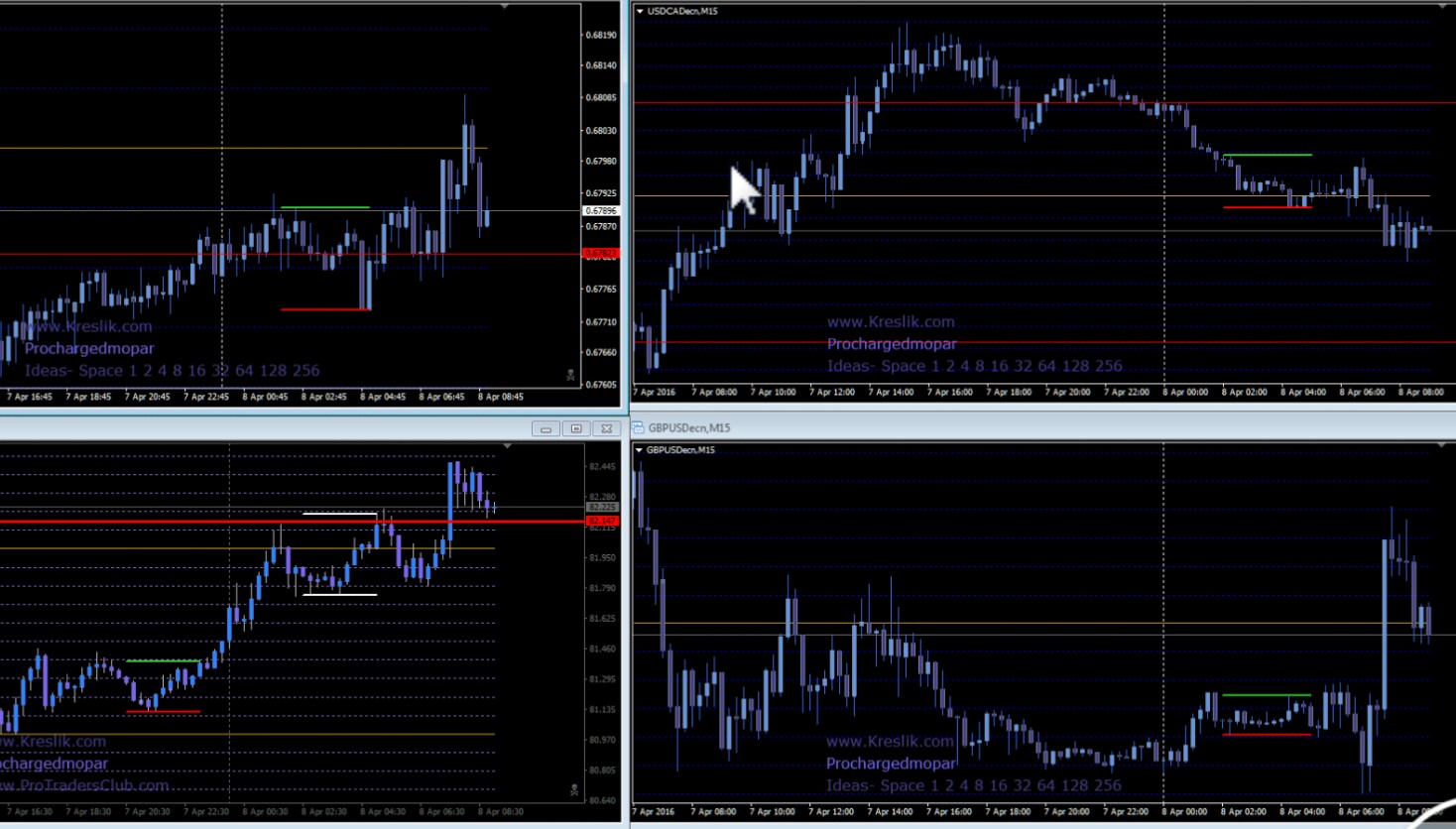Click chart shift triangle atop GBPUSD chart
This screenshot has width=1456, height=829.
coord(1442,446)
